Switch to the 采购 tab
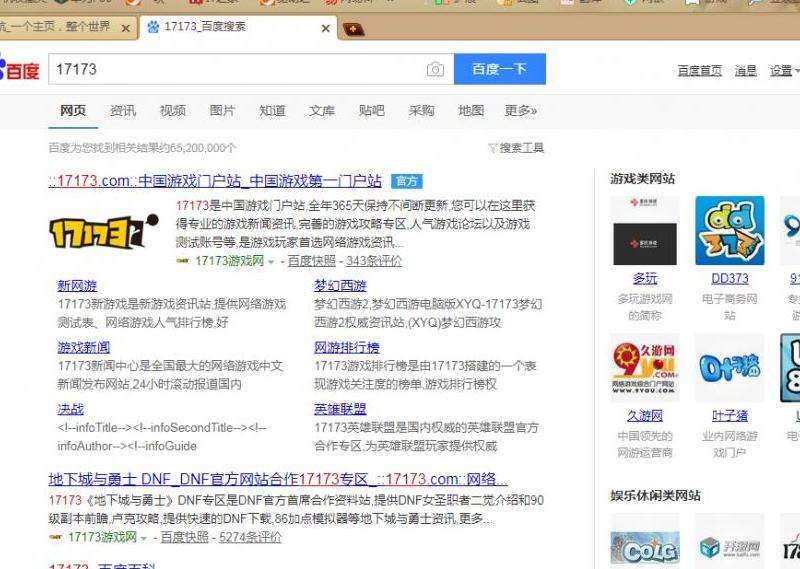800x569 pixels. (x=421, y=110)
